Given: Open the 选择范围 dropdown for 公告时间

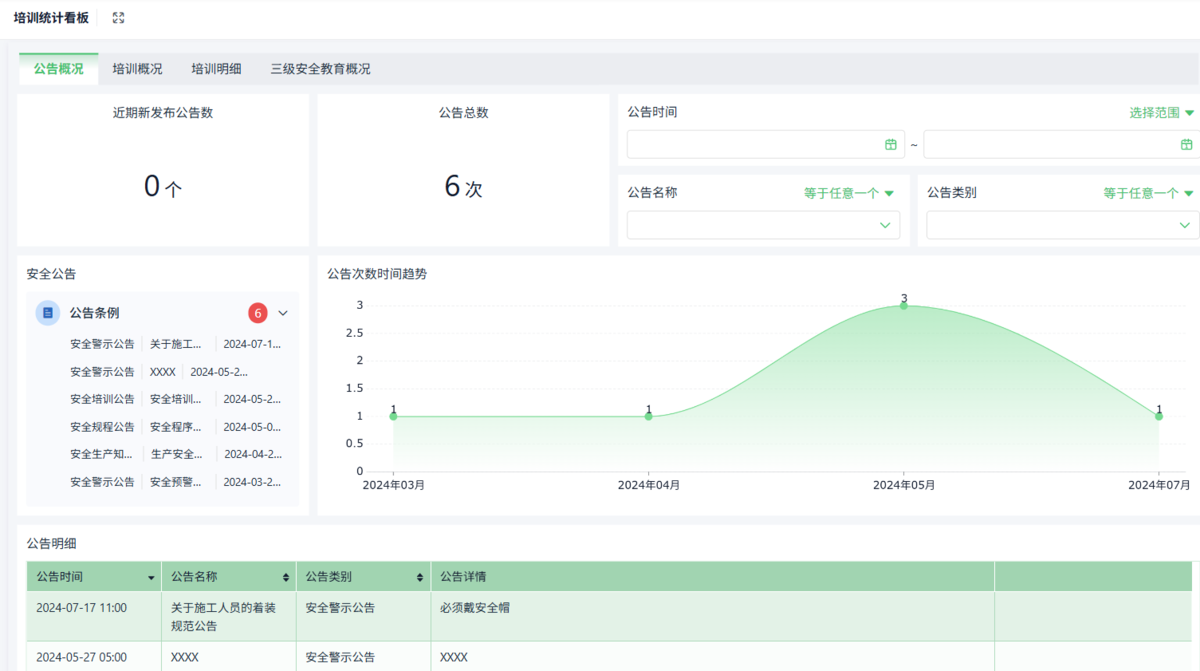Looking at the screenshot, I should [1162, 113].
